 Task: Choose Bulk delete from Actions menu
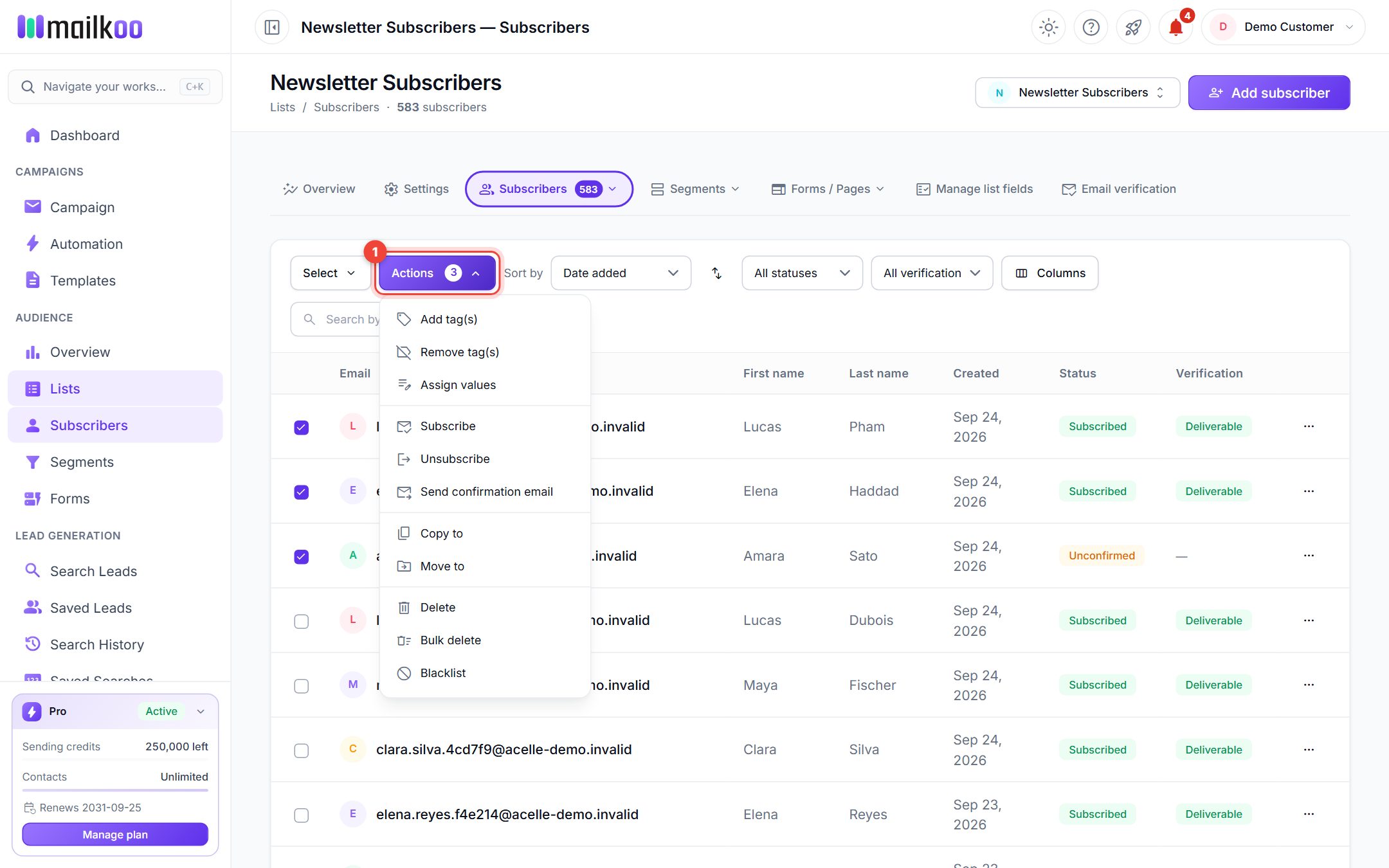pos(485,640)
